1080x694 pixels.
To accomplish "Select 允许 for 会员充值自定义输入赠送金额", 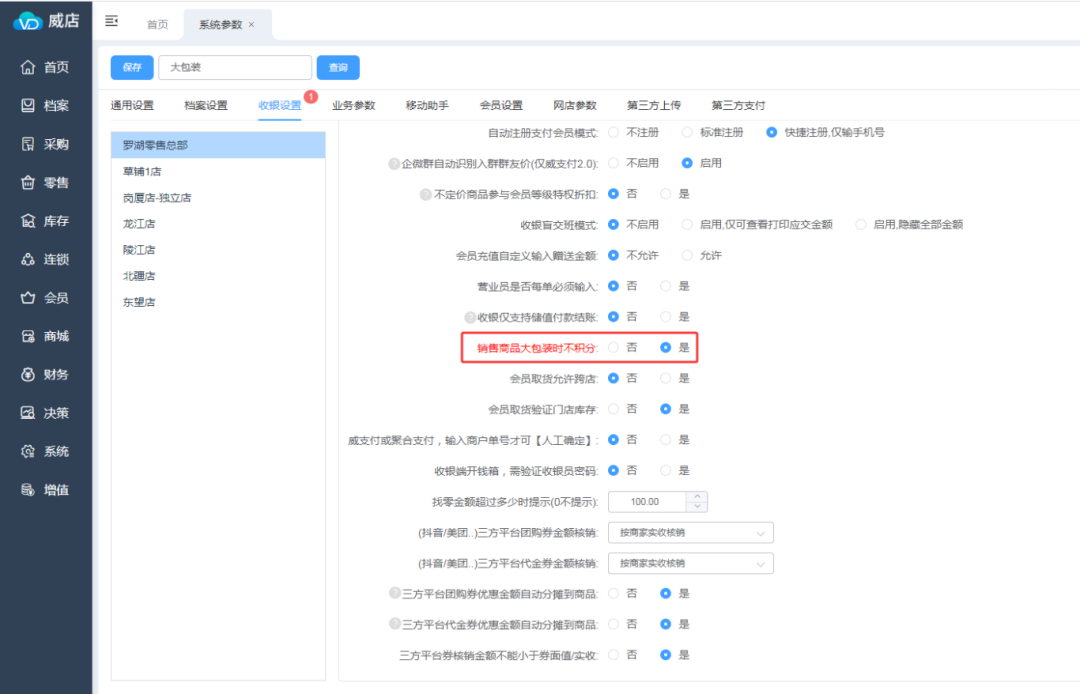I will (687, 255).
